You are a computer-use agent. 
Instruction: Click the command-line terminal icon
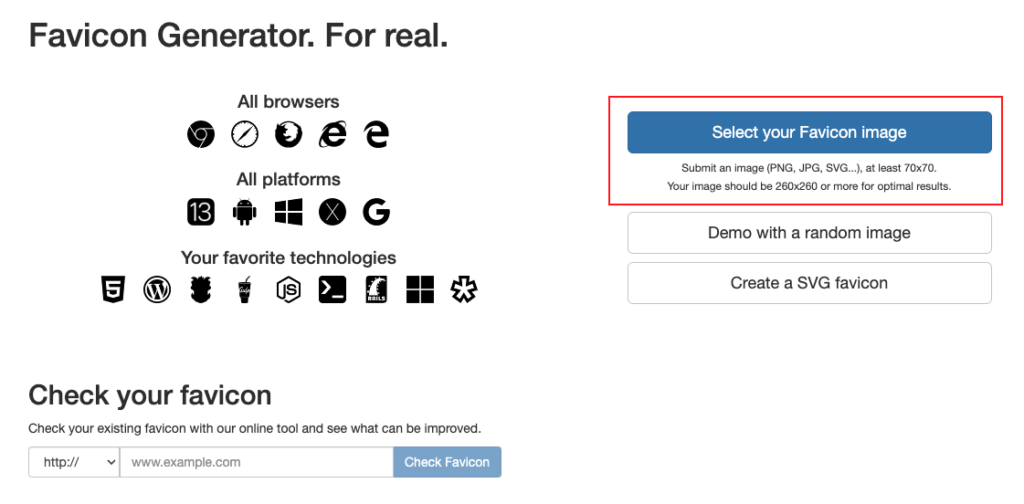point(332,289)
